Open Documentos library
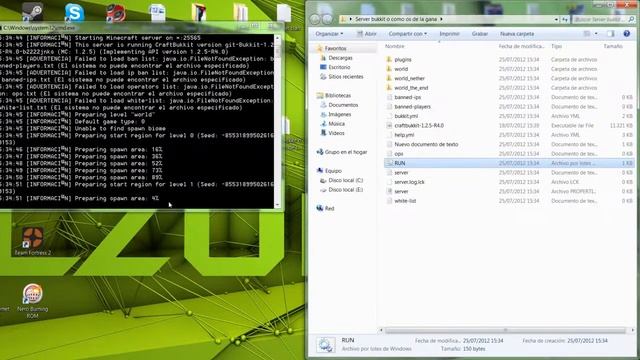 (x=343, y=105)
